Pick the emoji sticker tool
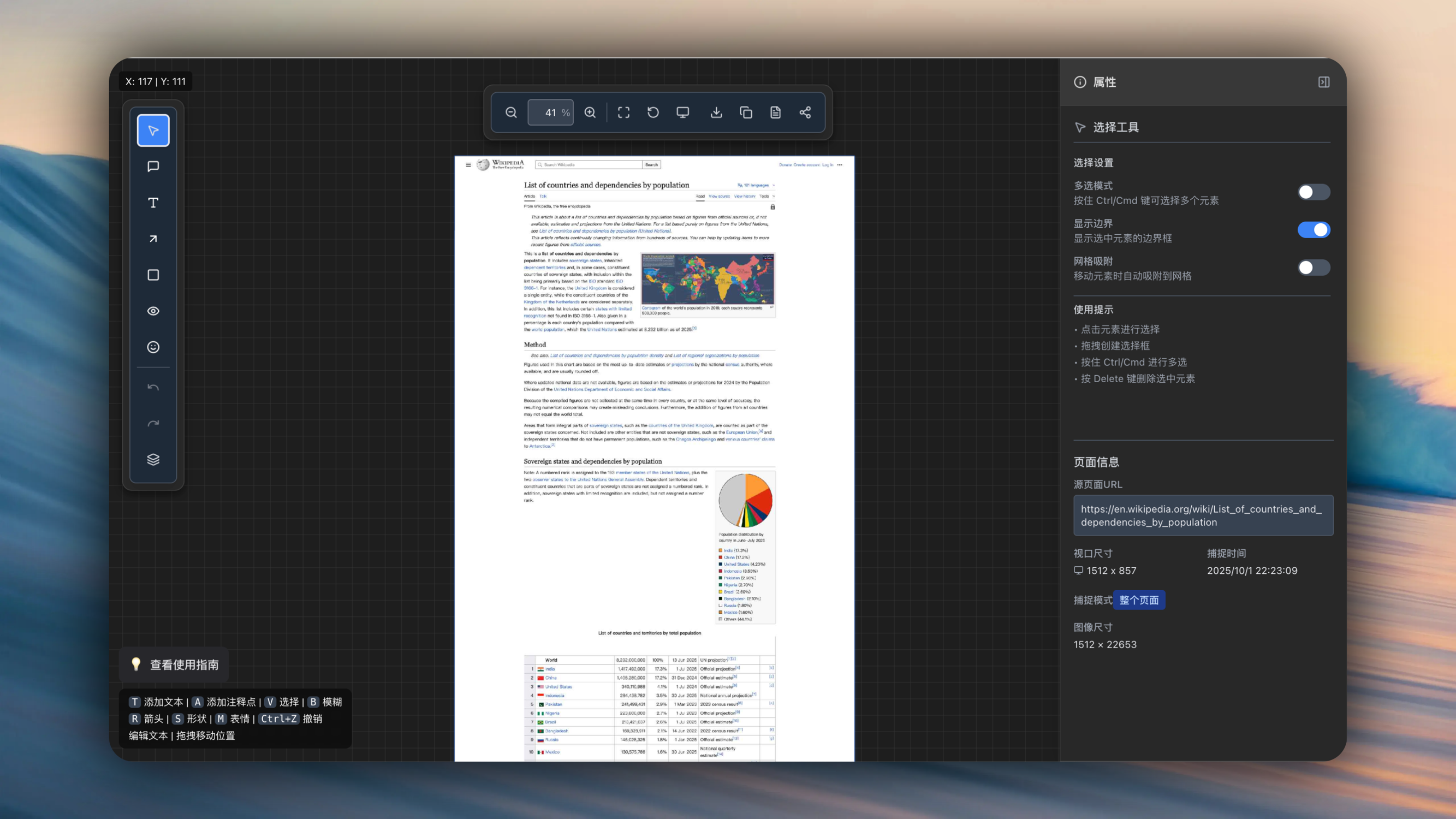The height and width of the screenshot is (819, 1456). coord(153,347)
